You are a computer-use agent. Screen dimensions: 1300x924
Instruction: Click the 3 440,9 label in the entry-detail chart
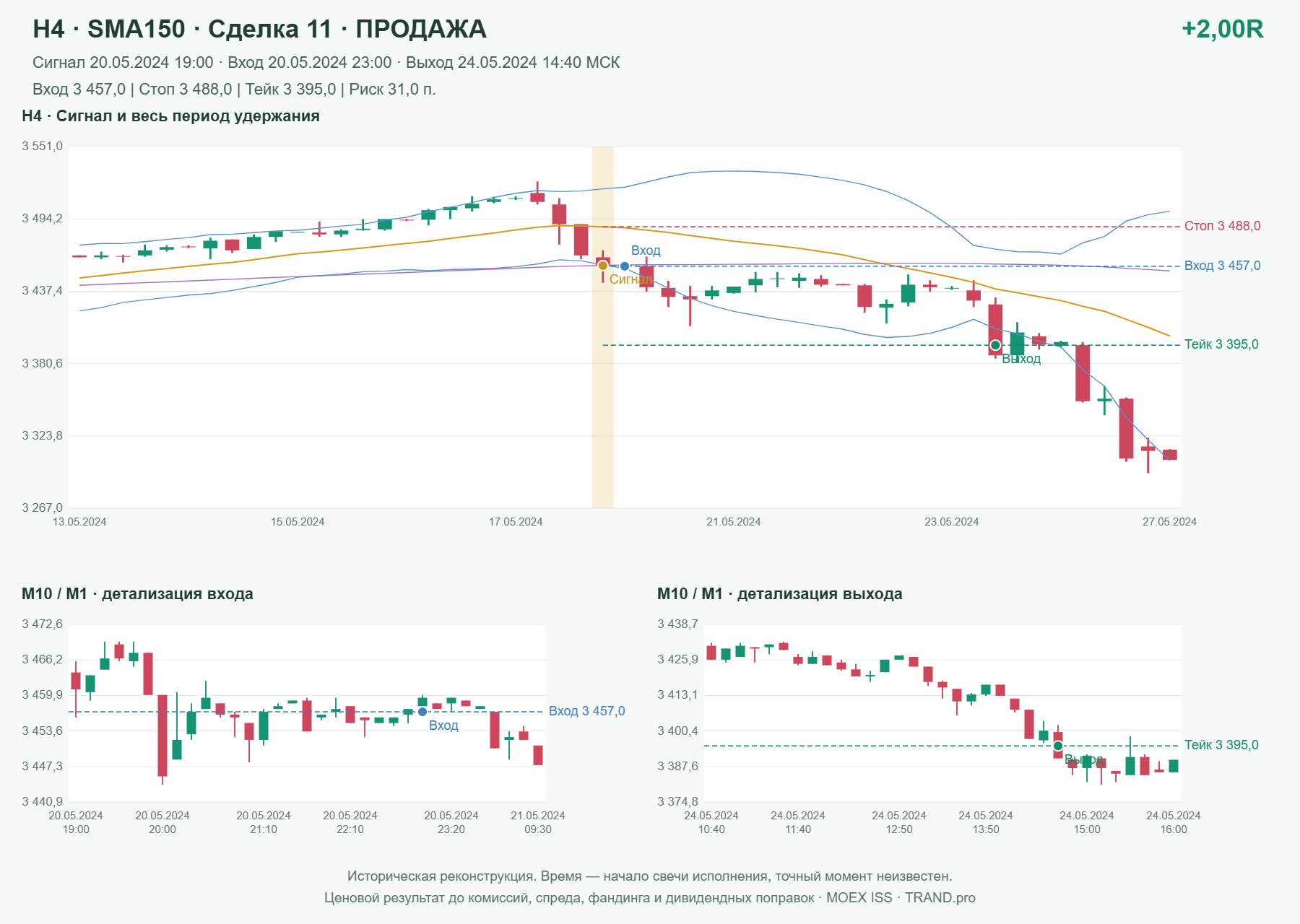[43, 801]
